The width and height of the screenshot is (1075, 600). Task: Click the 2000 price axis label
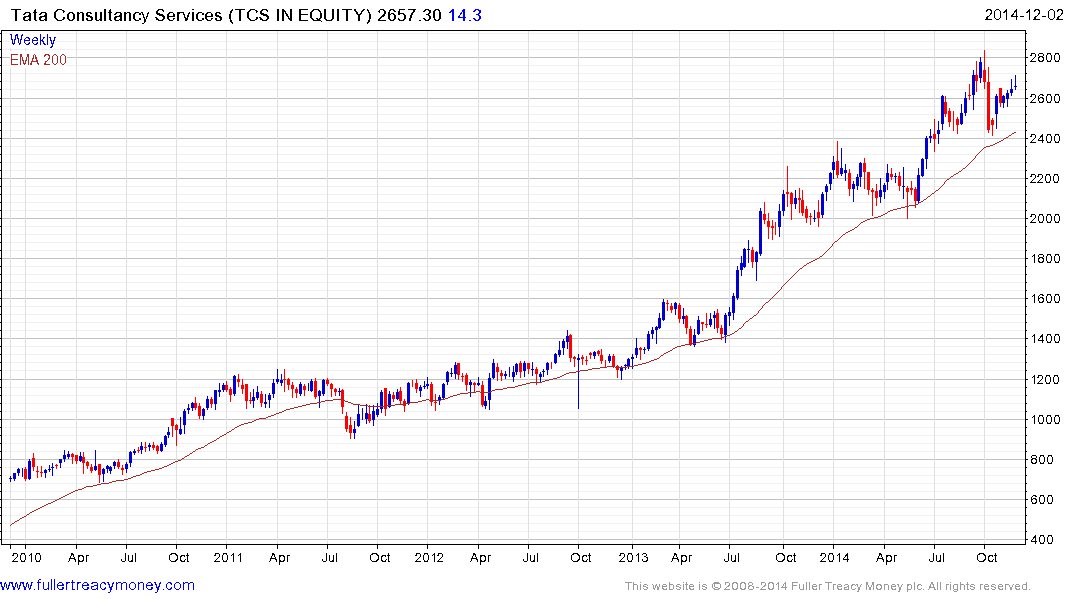(x=1046, y=219)
